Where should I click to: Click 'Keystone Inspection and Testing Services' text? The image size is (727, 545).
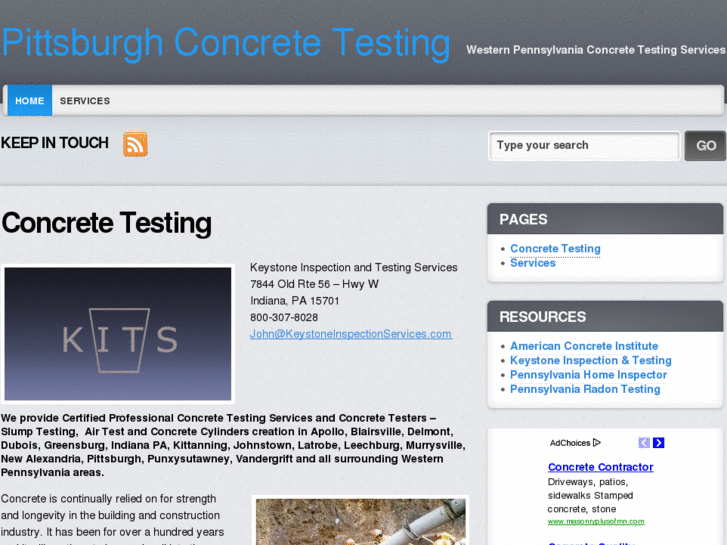pos(353,268)
